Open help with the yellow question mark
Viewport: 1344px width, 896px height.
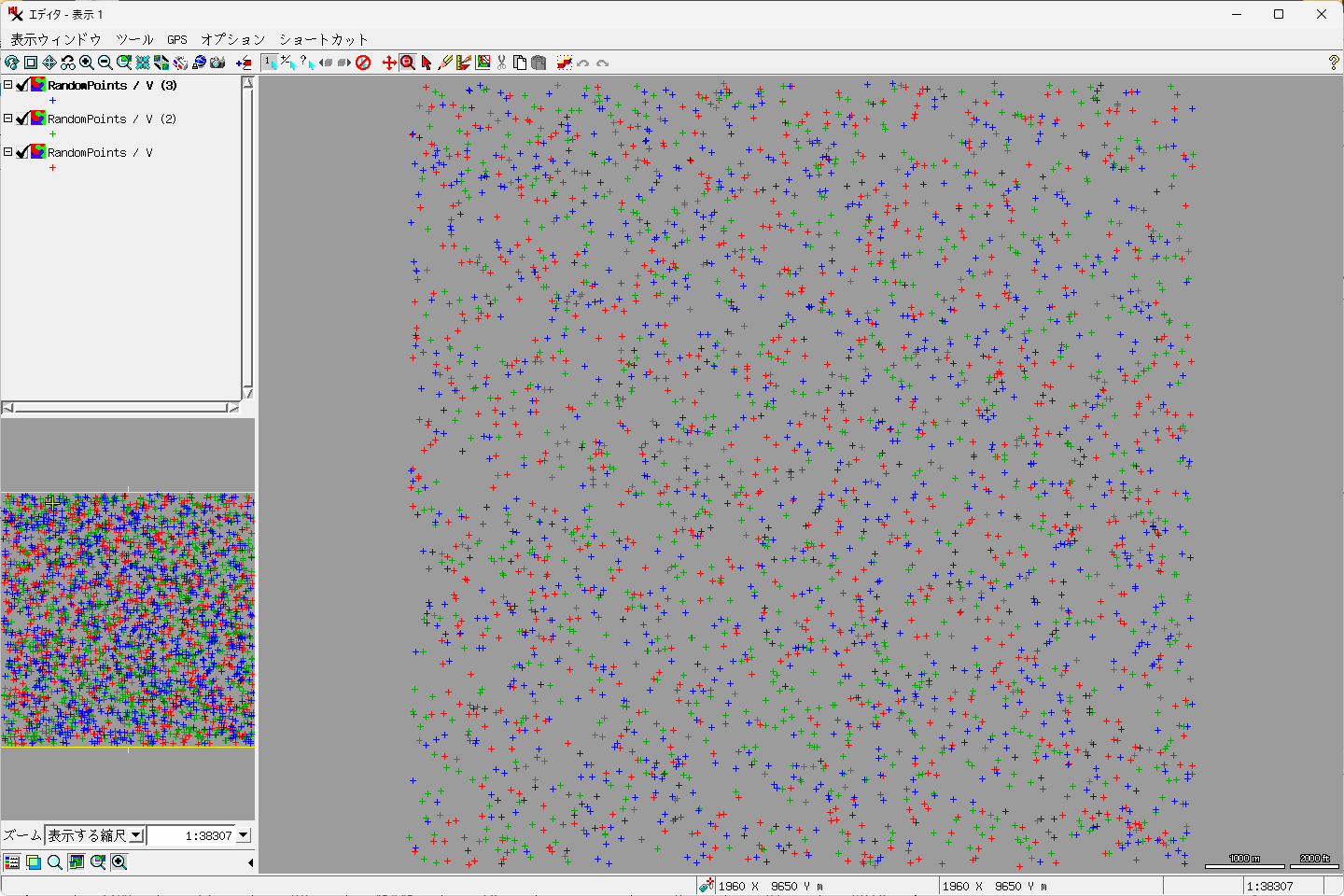coord(1333,63)
